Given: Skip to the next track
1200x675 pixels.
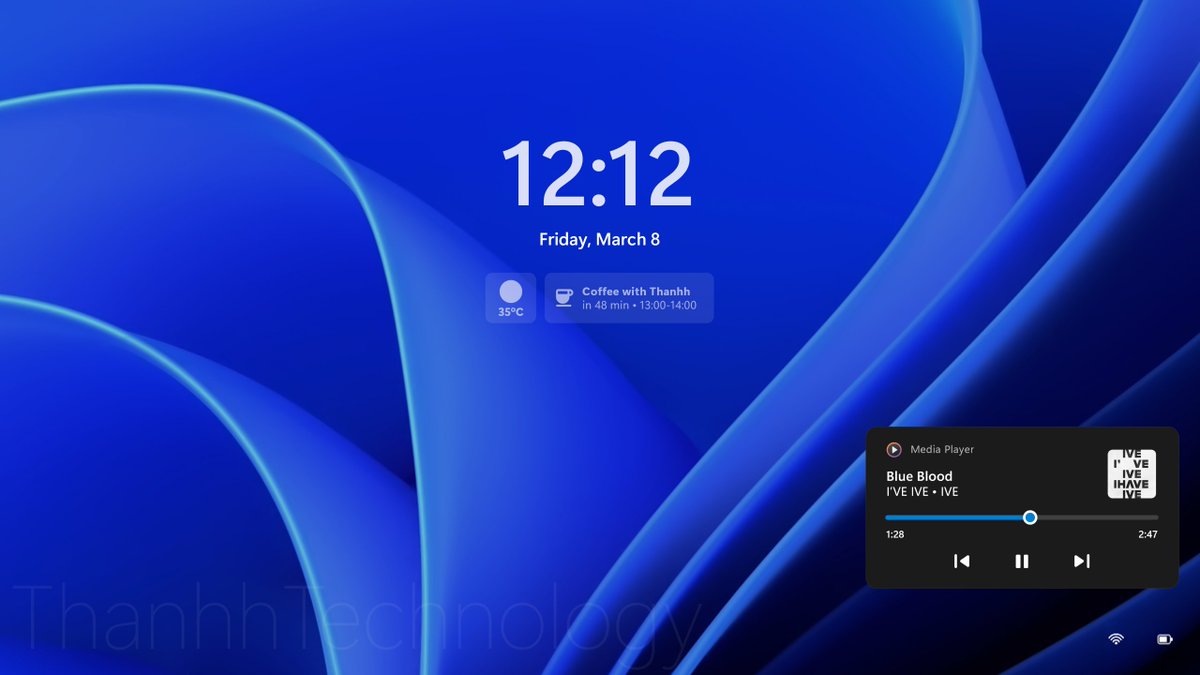Looking at the screenshot, I should (x=1081, y=561).
